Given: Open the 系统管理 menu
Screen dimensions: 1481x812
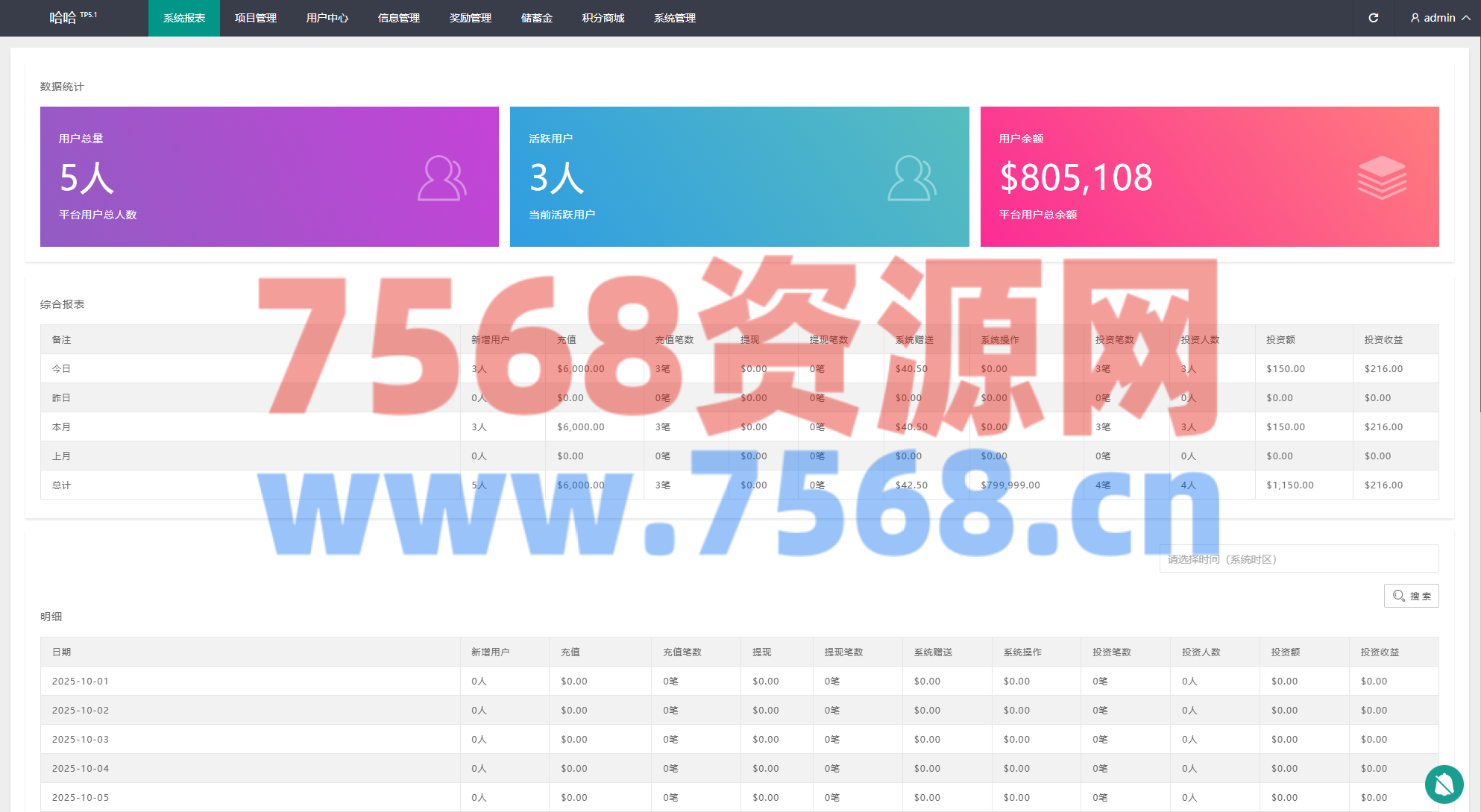Looking at the screenshot, I should tap(675, 18).
